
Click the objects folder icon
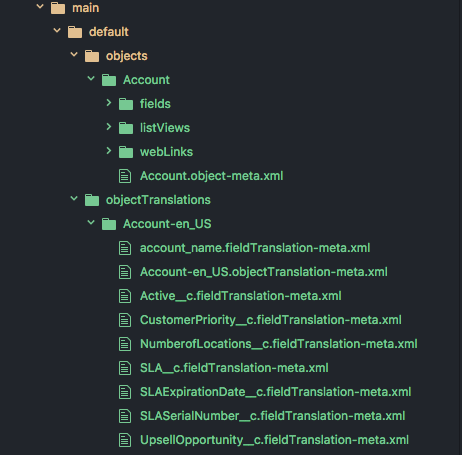pyautogui.click(x=92, y=56)
